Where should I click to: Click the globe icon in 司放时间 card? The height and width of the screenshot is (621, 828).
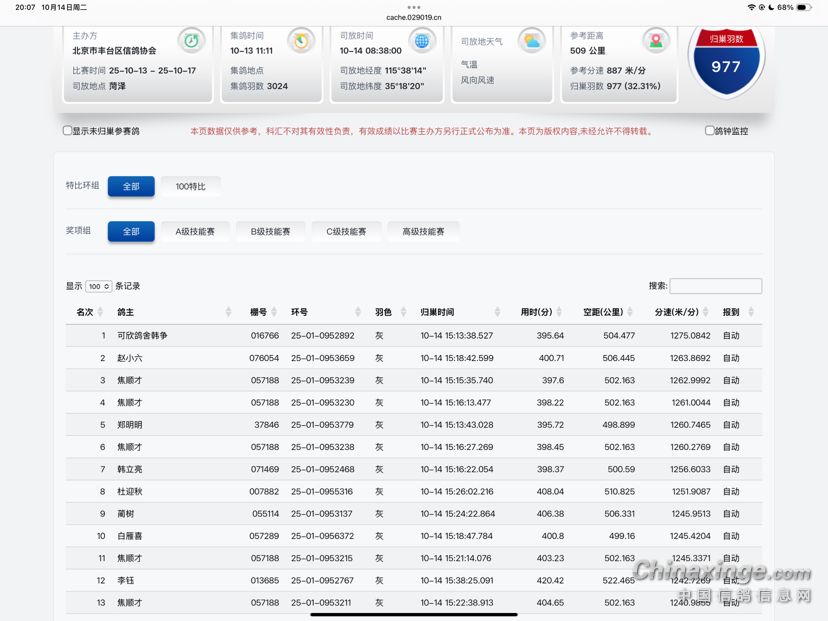(422, 41)
